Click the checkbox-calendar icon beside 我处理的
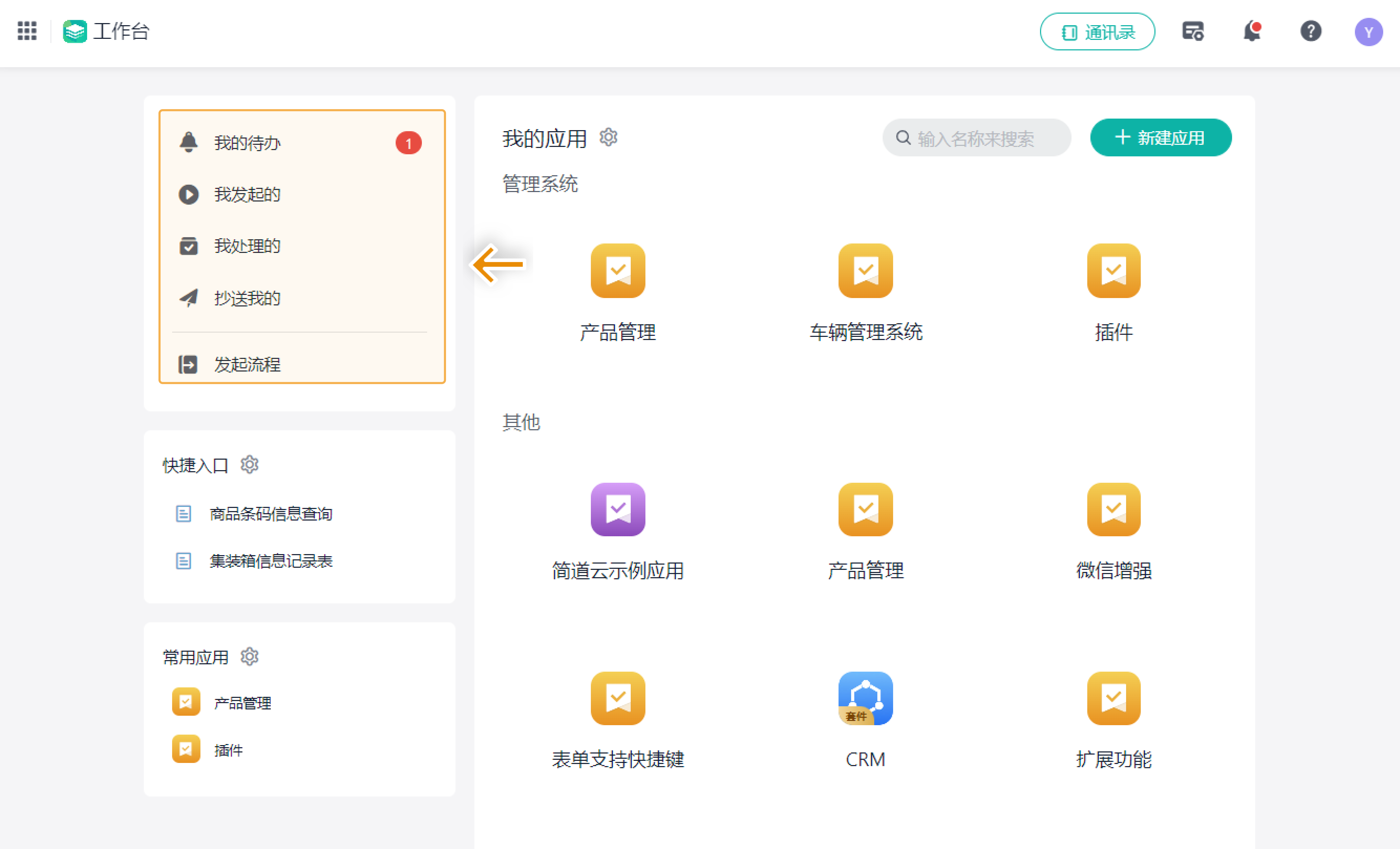This screenshot has width=1400, height=849. 189,246
